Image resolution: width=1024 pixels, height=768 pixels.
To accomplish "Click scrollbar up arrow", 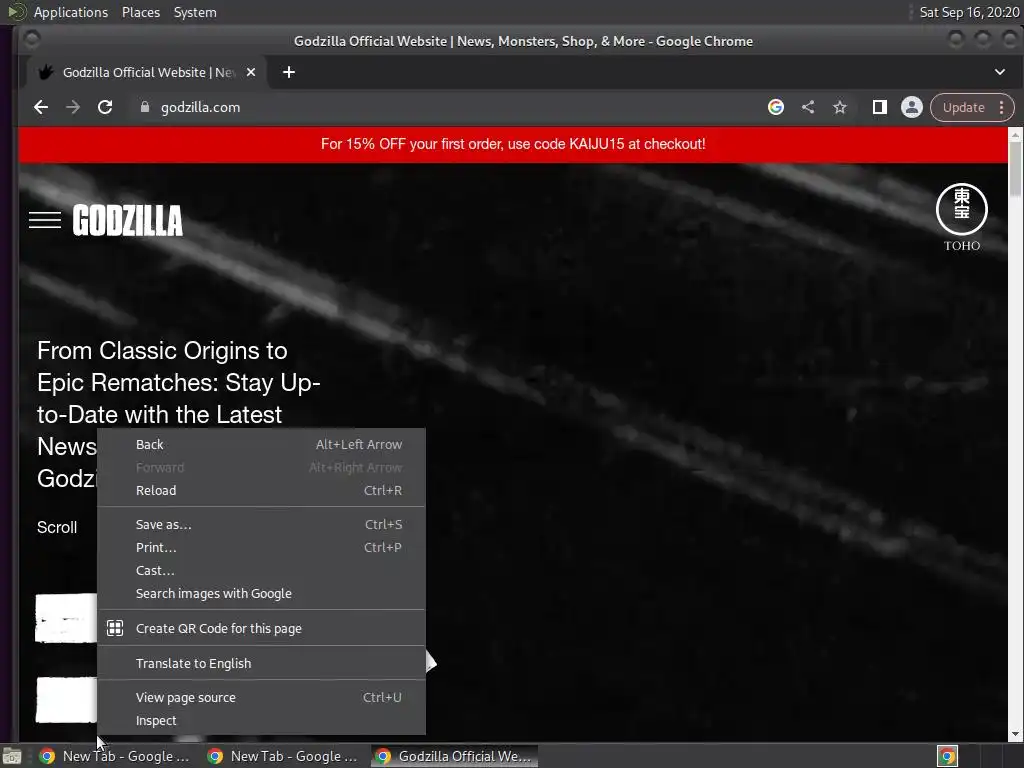I will coord(1016,135).
